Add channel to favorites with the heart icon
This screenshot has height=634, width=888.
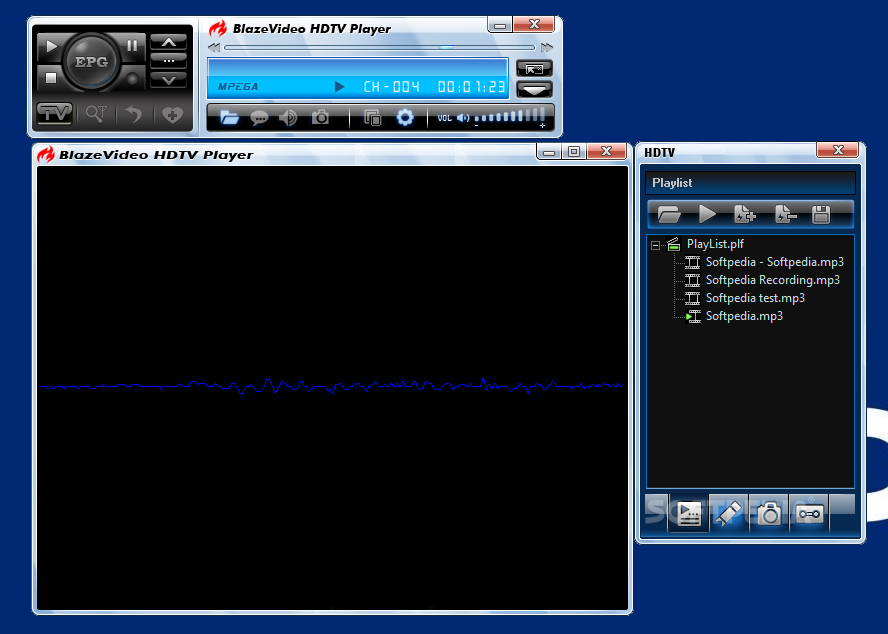click(172, 114)
